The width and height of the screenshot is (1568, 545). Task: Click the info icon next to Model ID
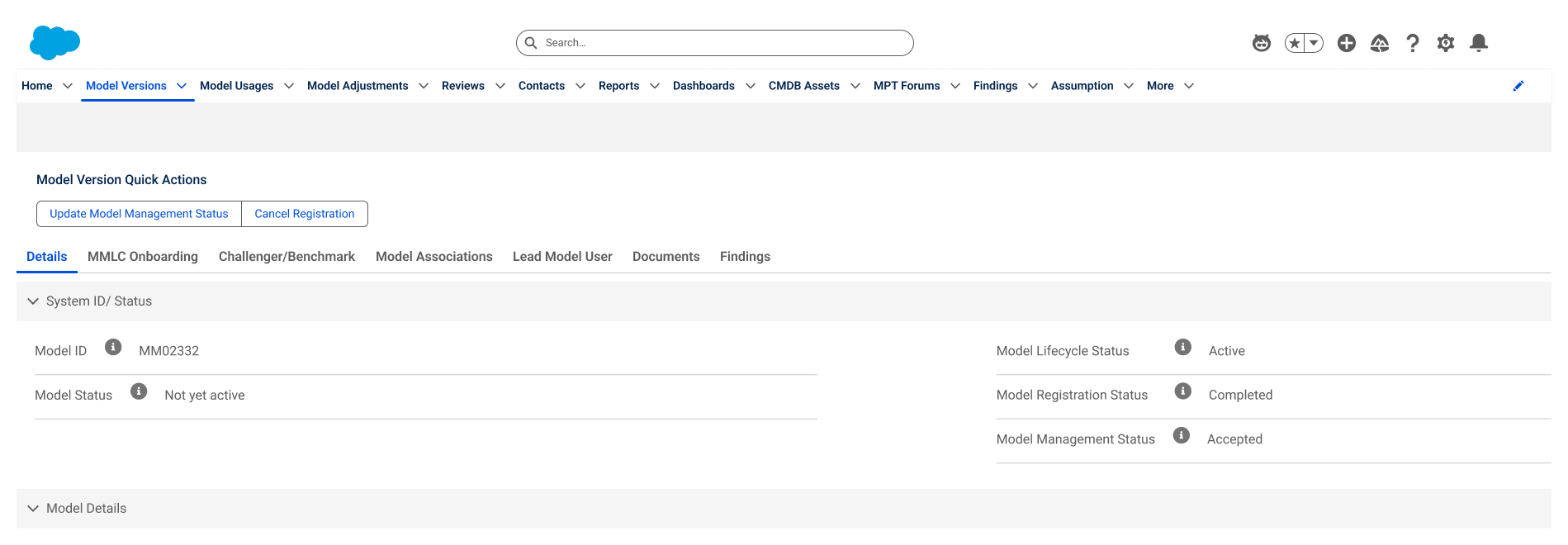click(113, 347)
